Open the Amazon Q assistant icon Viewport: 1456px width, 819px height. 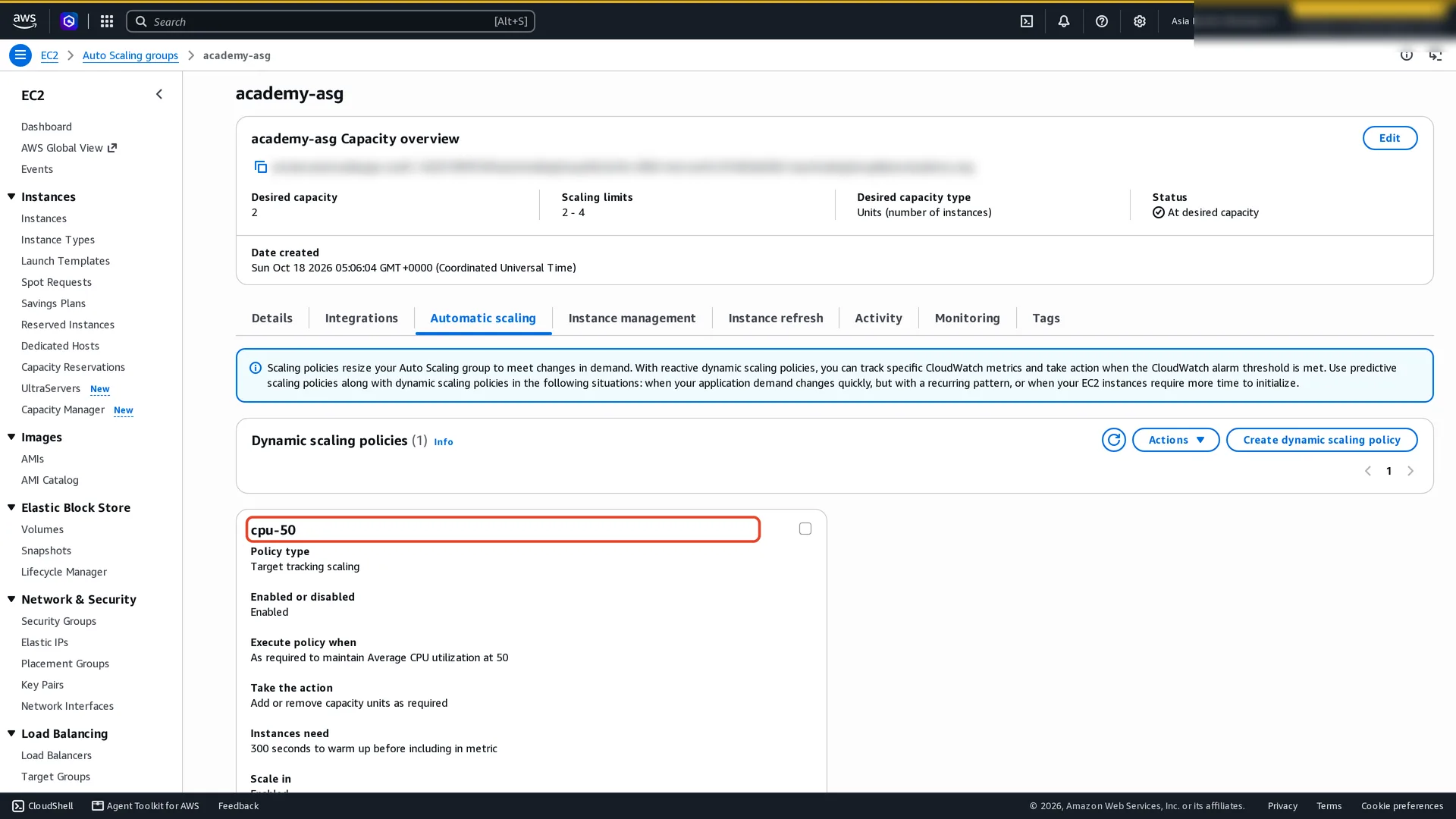tap(69, 21)
